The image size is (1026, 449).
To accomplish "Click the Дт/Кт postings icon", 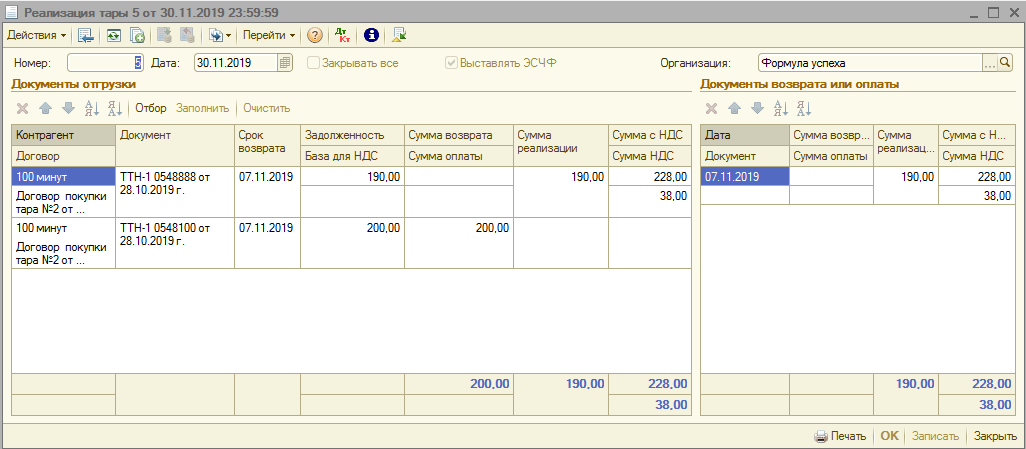I will [343, 35].
